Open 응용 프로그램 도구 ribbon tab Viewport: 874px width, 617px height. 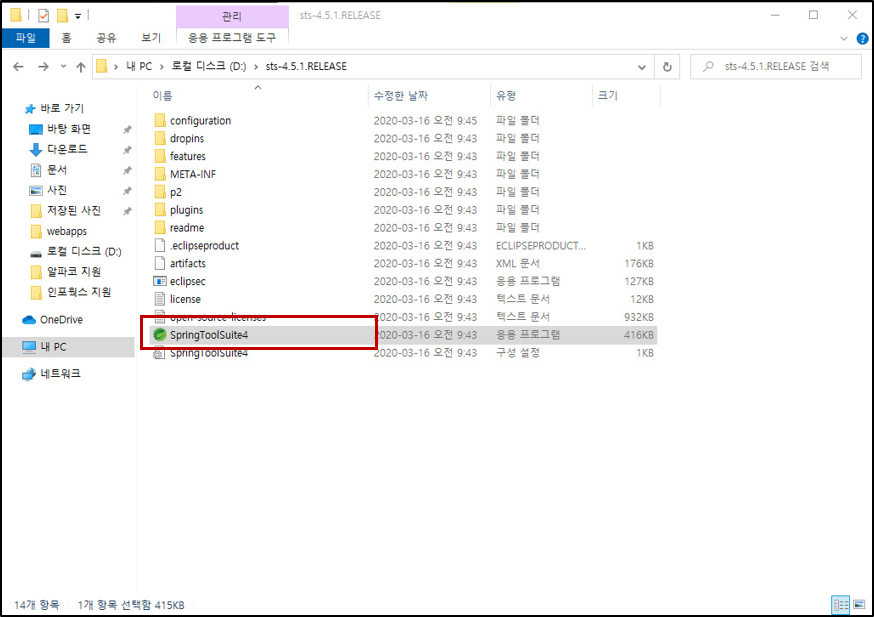(x=232, y=38)
